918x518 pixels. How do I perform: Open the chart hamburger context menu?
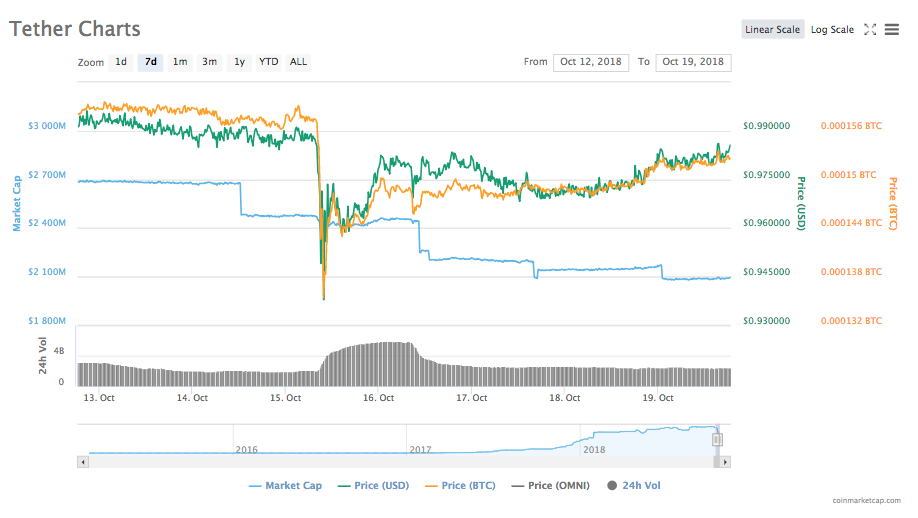pos(892,29)
